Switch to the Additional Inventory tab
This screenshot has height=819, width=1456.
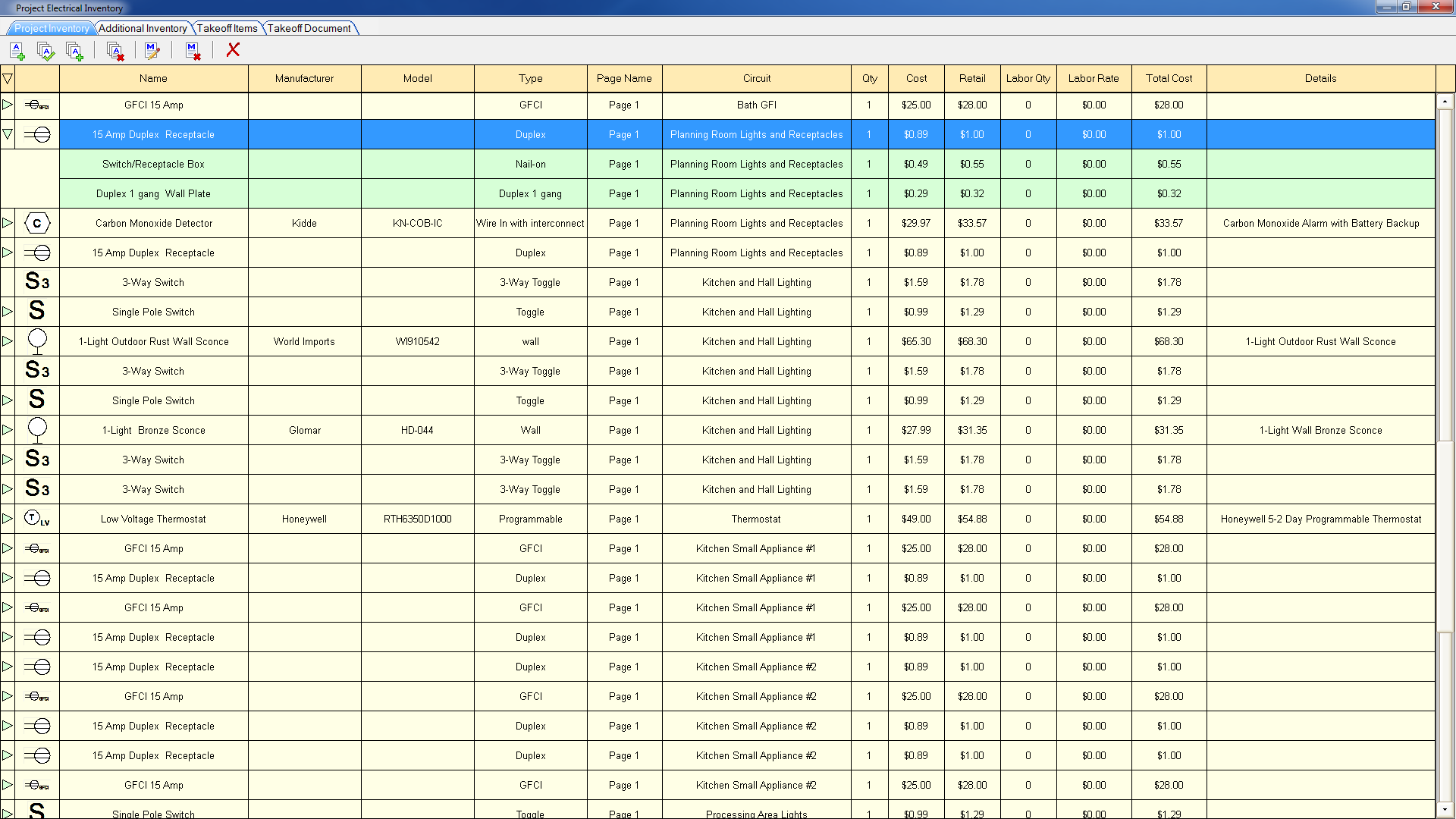coord(143,28)
